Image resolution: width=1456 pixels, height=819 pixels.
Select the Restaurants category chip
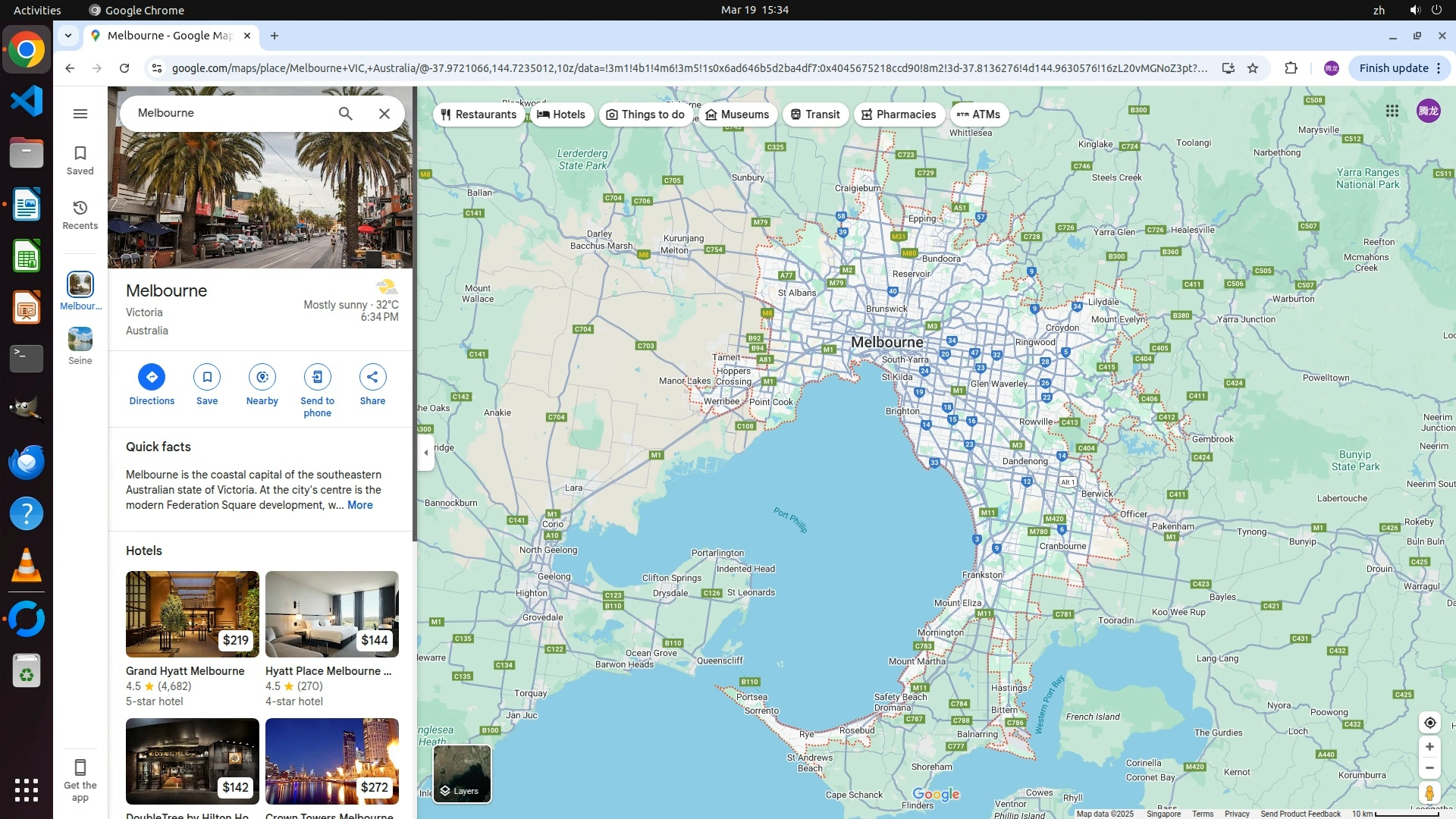click(479, 115)
